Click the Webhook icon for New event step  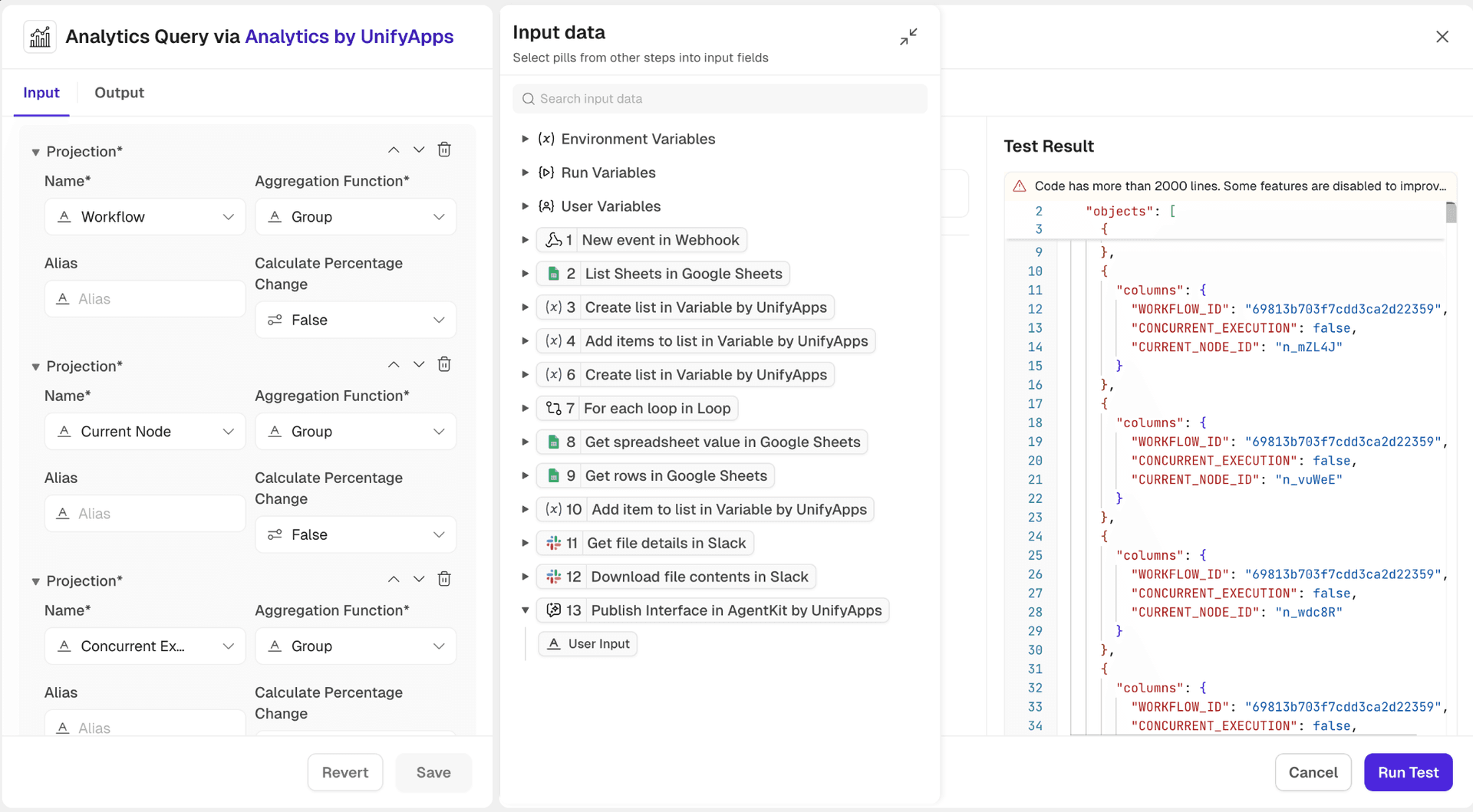coord(553,240)
